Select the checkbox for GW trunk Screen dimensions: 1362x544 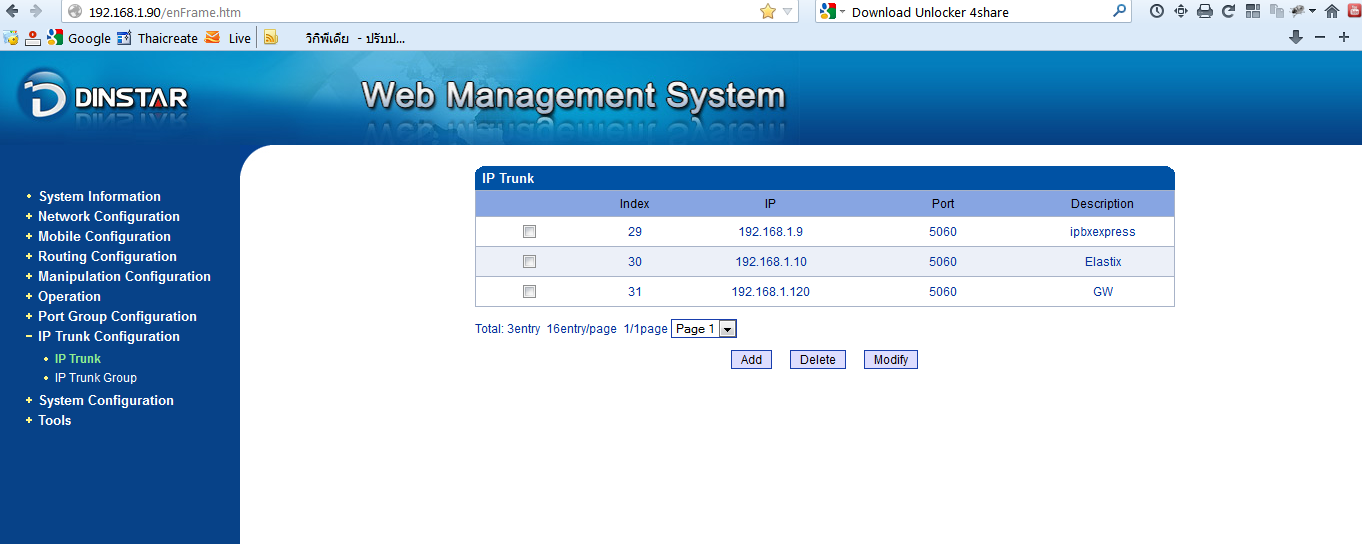[x=529, y=292]
